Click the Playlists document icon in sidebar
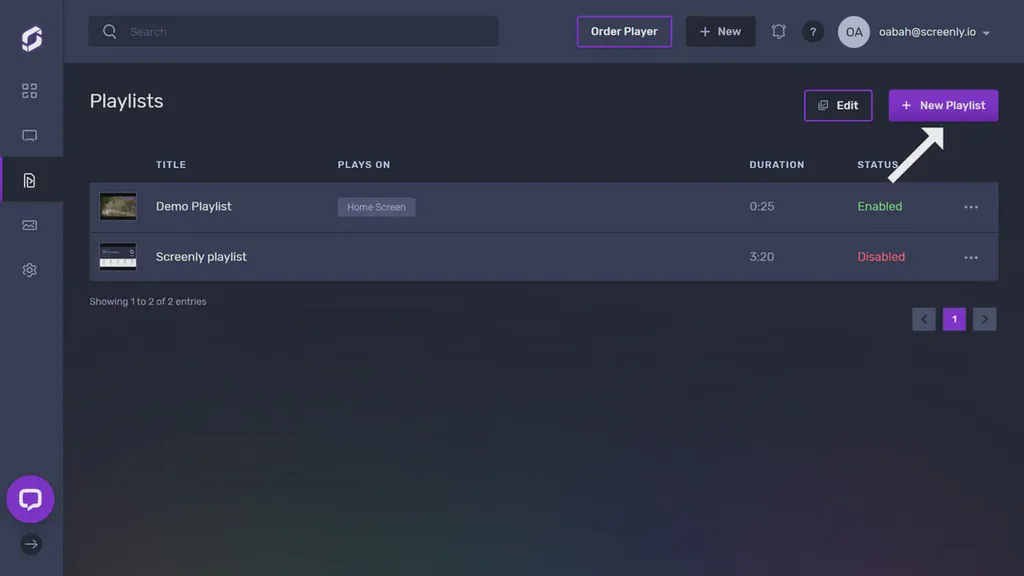Screen dimensions: 1024x576 (x=29, y=180)
